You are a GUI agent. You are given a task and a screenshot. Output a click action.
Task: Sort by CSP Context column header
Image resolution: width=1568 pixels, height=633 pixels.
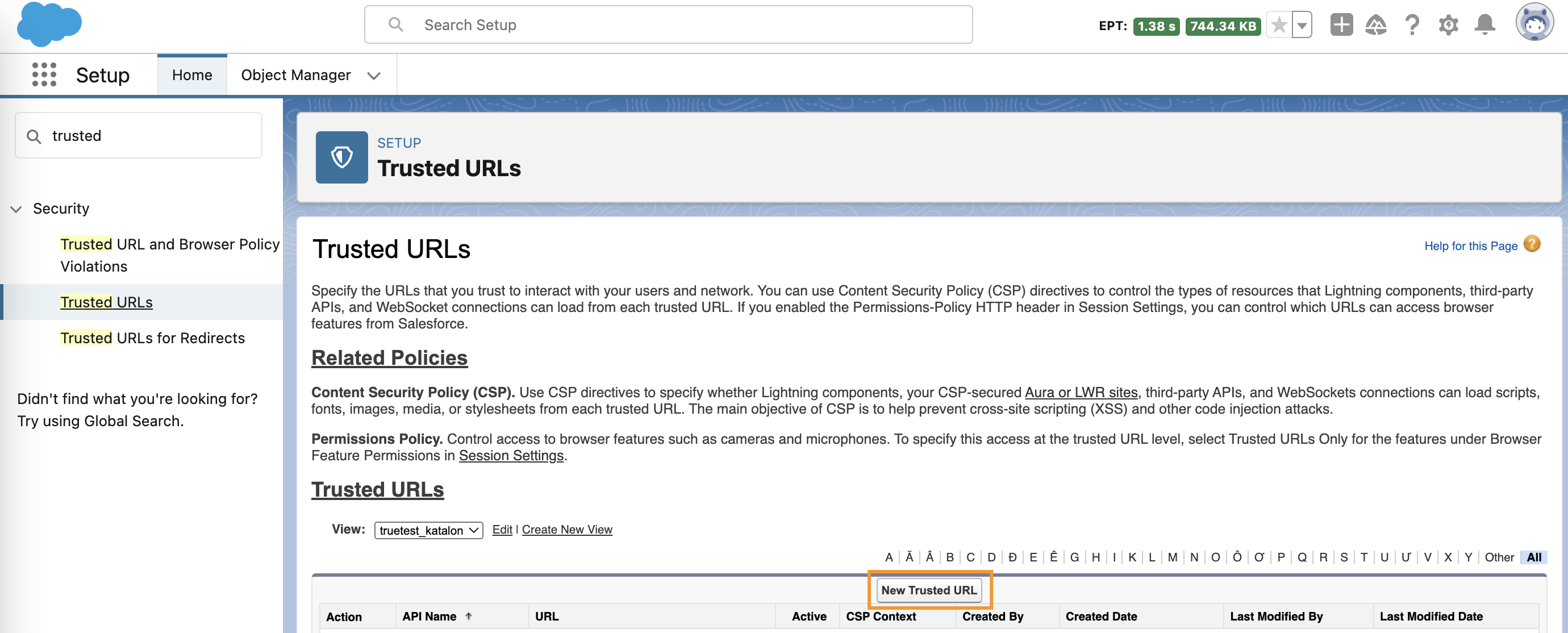coord(880,616)
